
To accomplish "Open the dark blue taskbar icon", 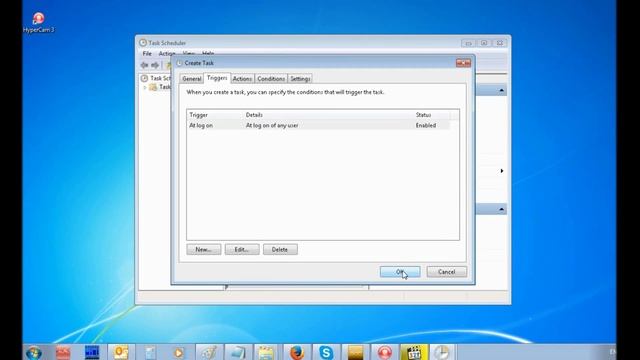I will coord(92,352).
